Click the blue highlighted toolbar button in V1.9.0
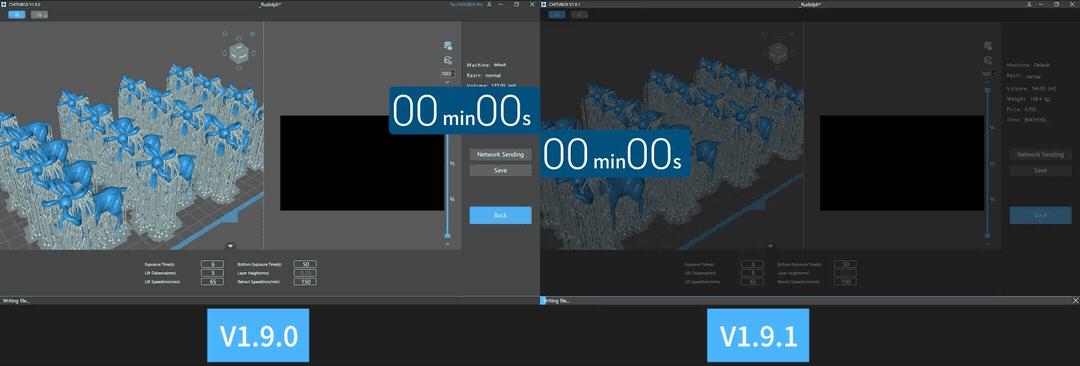Screen dimensions: 1080x366 coord(17,14)
